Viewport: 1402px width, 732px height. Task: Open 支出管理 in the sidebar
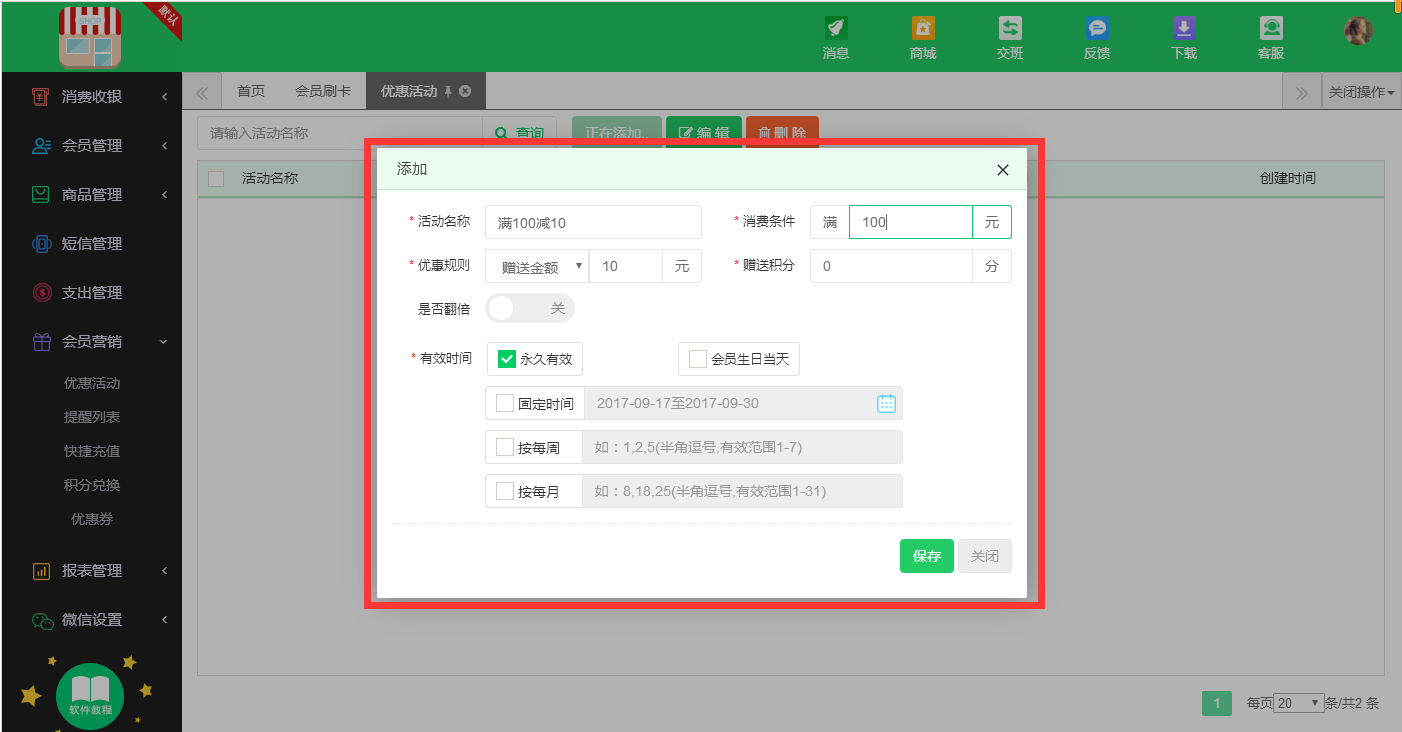[x=92, y=293]
